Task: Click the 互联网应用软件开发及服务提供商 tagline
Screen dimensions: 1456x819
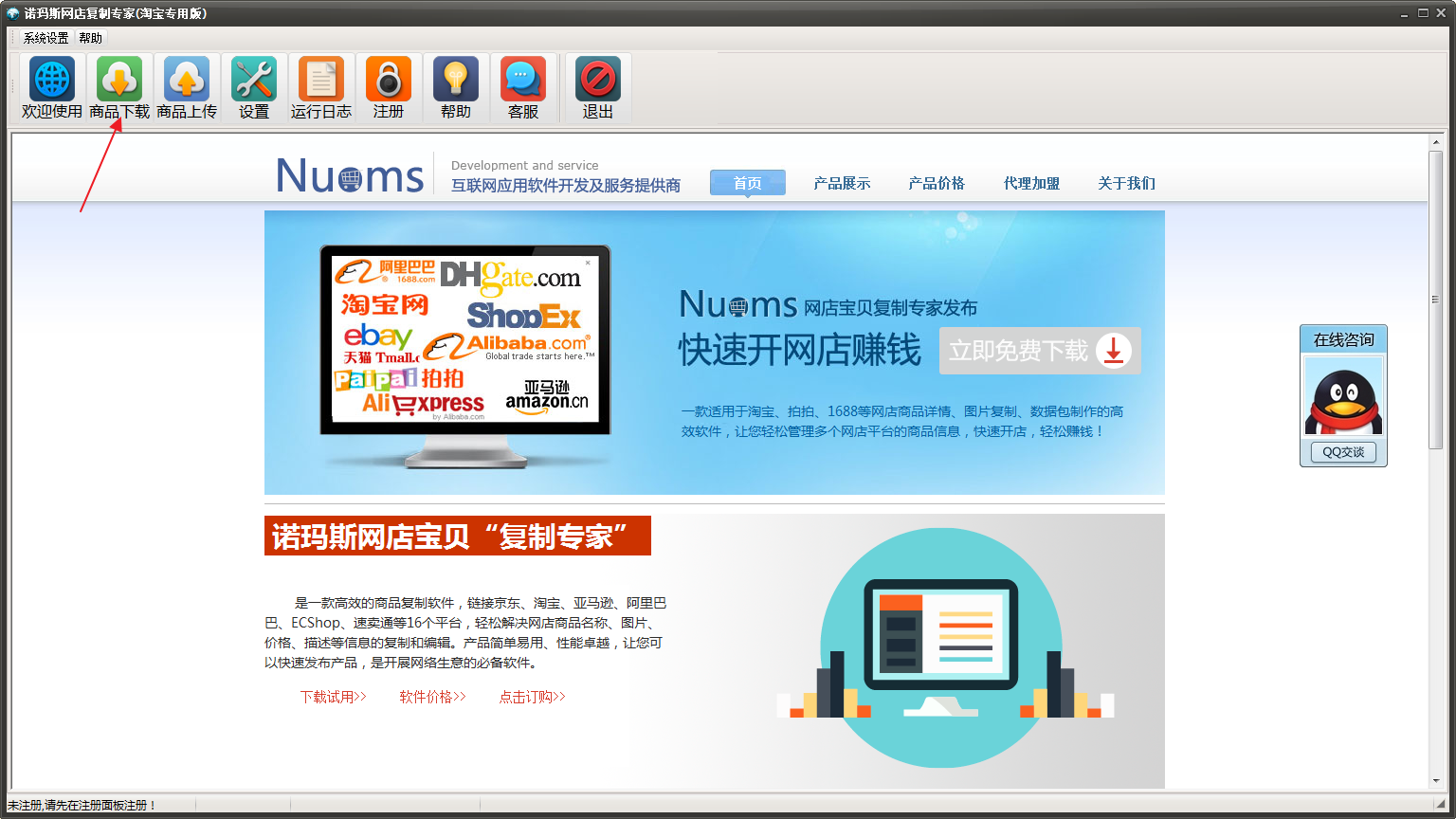Action: (x=566, y=186)
